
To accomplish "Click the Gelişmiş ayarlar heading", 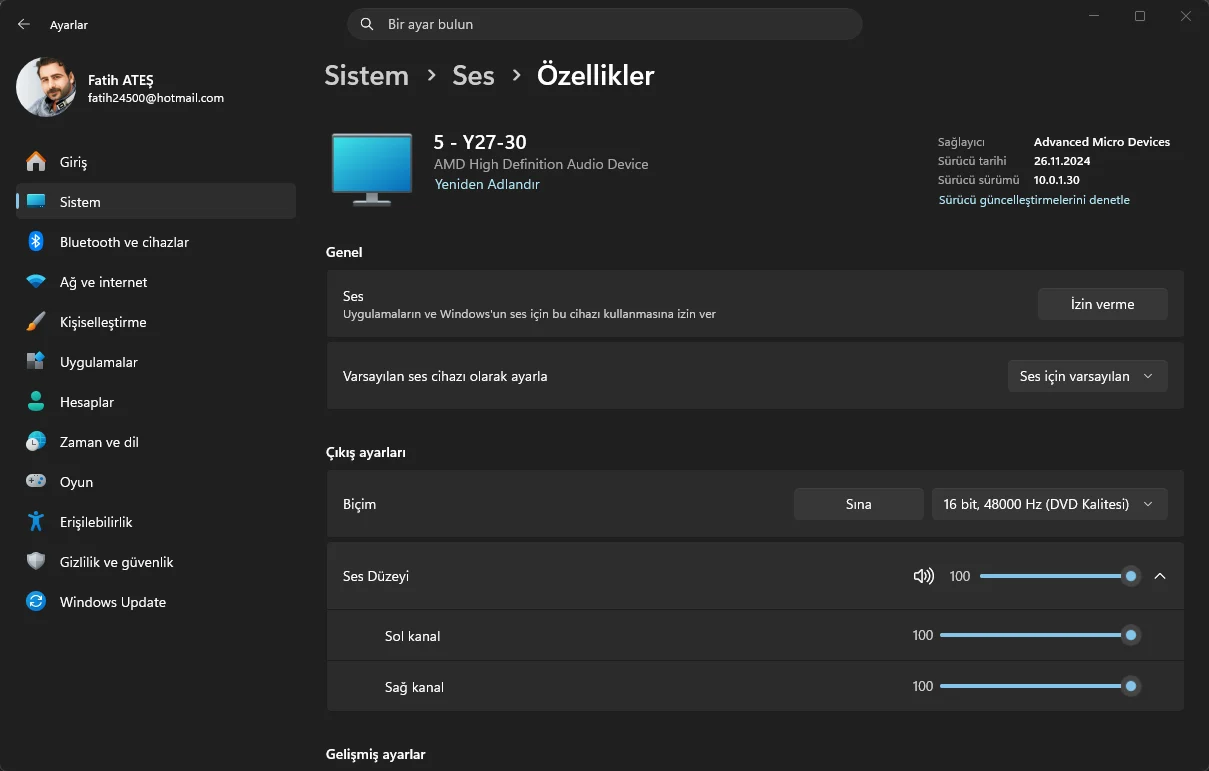I will pyautogui.click(x=376, y=754).
